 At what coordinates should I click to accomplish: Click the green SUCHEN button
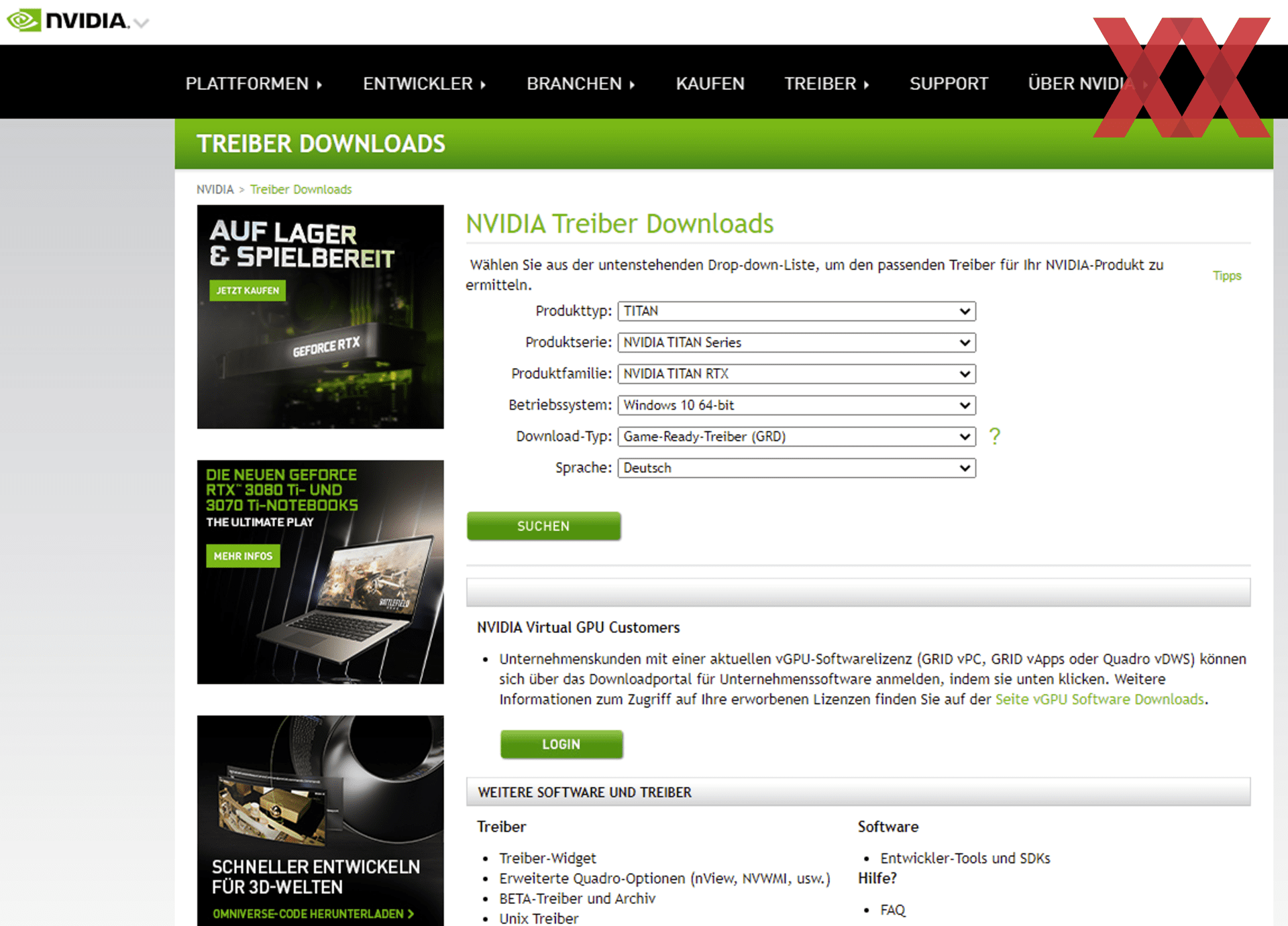pyautogui.click(x=543, y=526)
